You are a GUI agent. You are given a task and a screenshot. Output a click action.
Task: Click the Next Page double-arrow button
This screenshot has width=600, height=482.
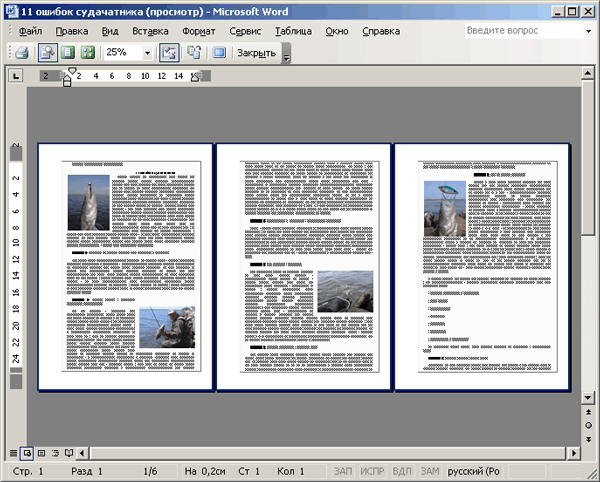[x=588, y=439]
